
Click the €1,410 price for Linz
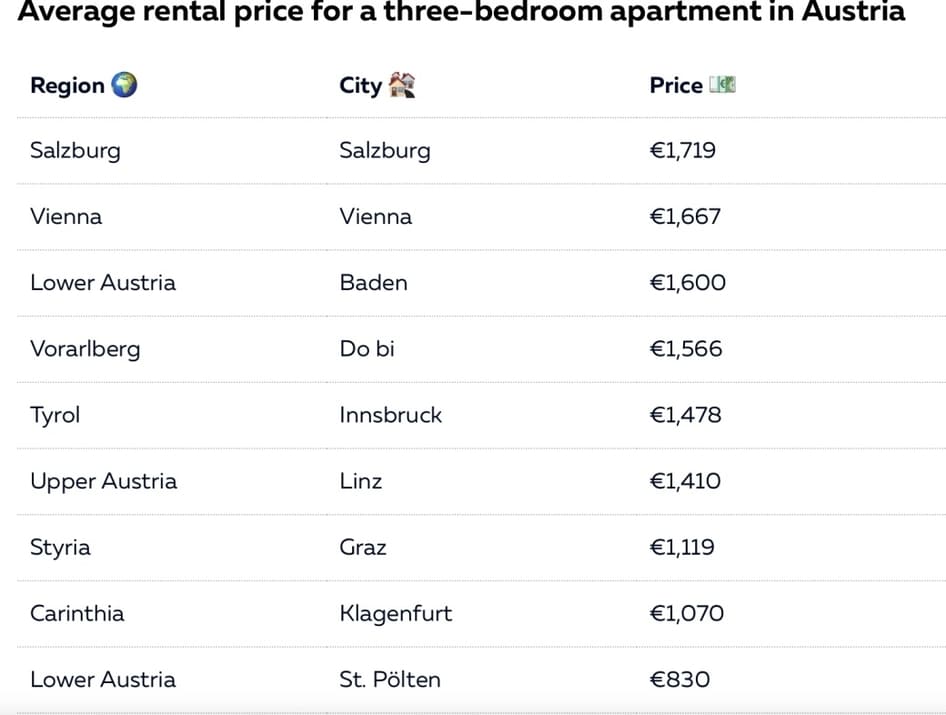[685, 480]
